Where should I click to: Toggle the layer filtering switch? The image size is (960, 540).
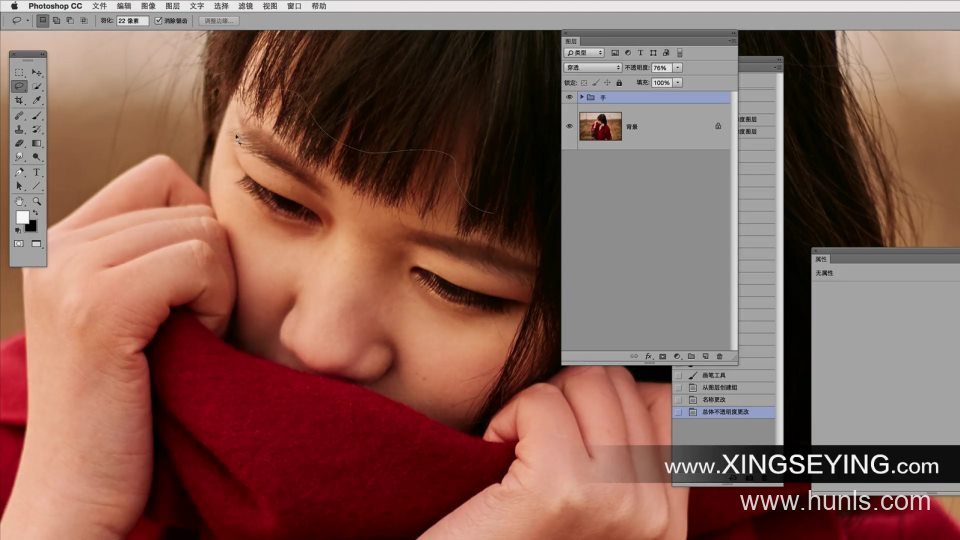(x=680, y=53)
